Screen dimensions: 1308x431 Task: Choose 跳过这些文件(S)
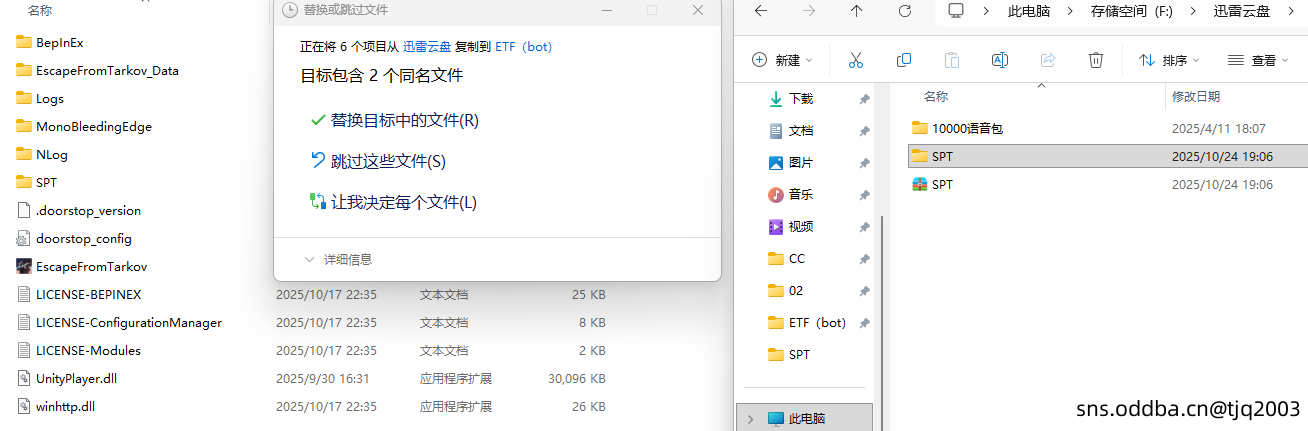(x=388, y=161)
